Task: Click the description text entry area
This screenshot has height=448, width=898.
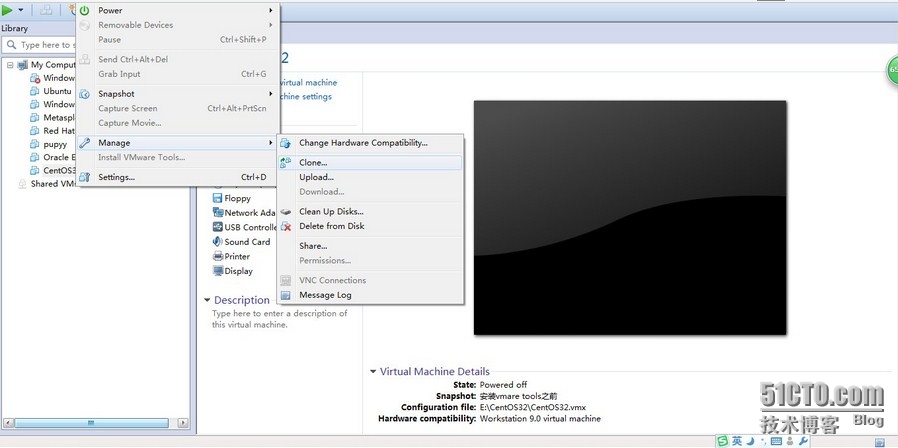Action: (x=279, y=319)
